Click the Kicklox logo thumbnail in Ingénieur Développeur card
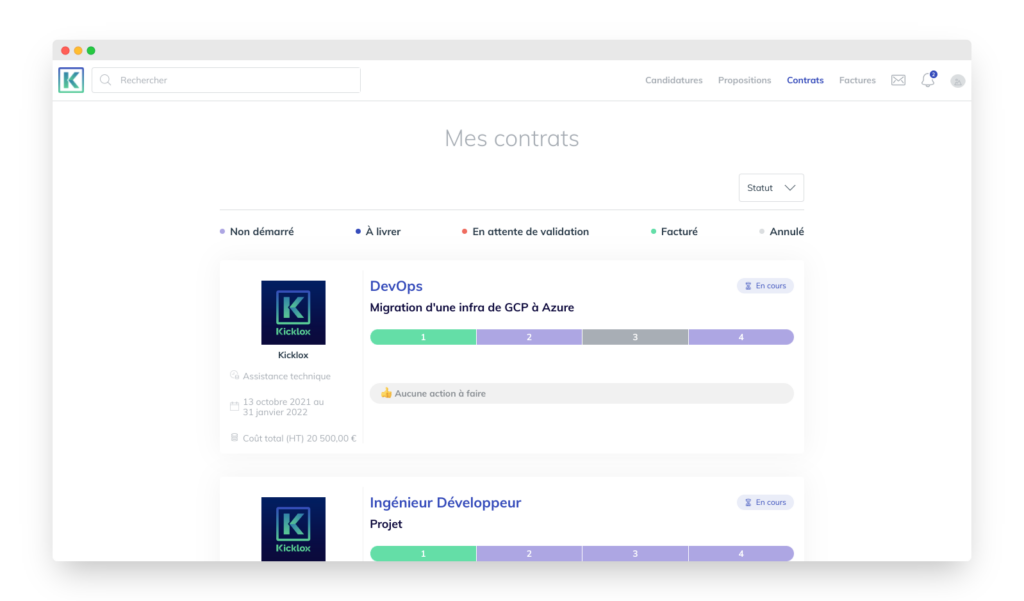The height and width of the screenshot is (601, 1024). [293, 529]
